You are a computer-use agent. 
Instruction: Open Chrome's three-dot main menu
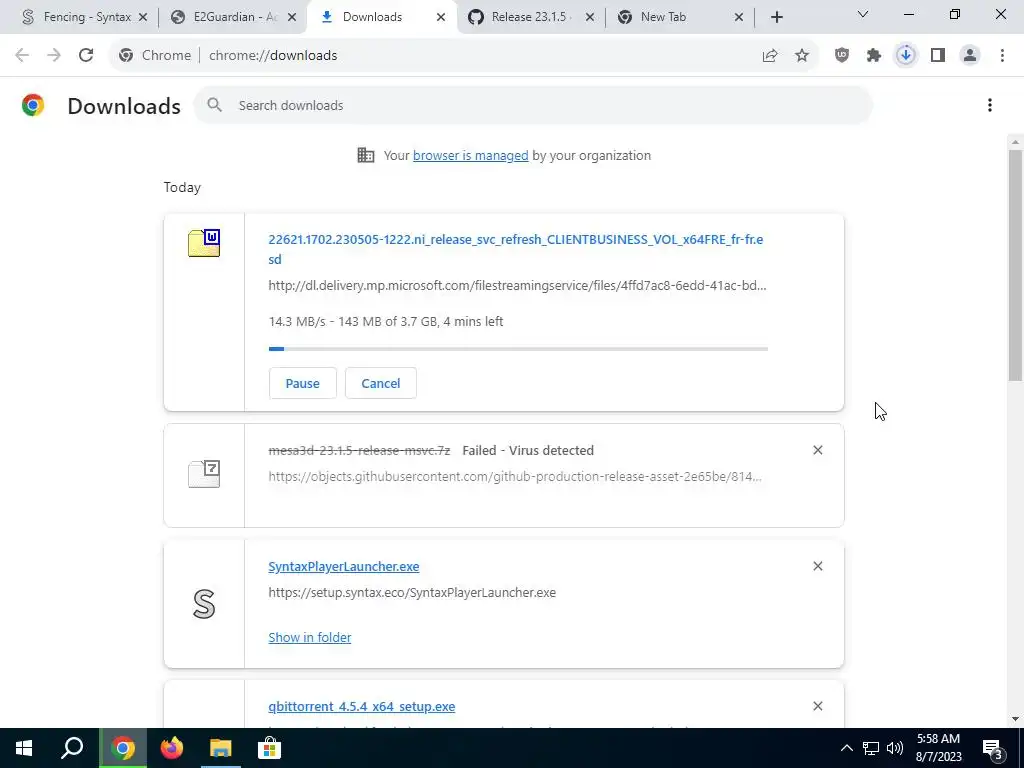coord(1002,56)
